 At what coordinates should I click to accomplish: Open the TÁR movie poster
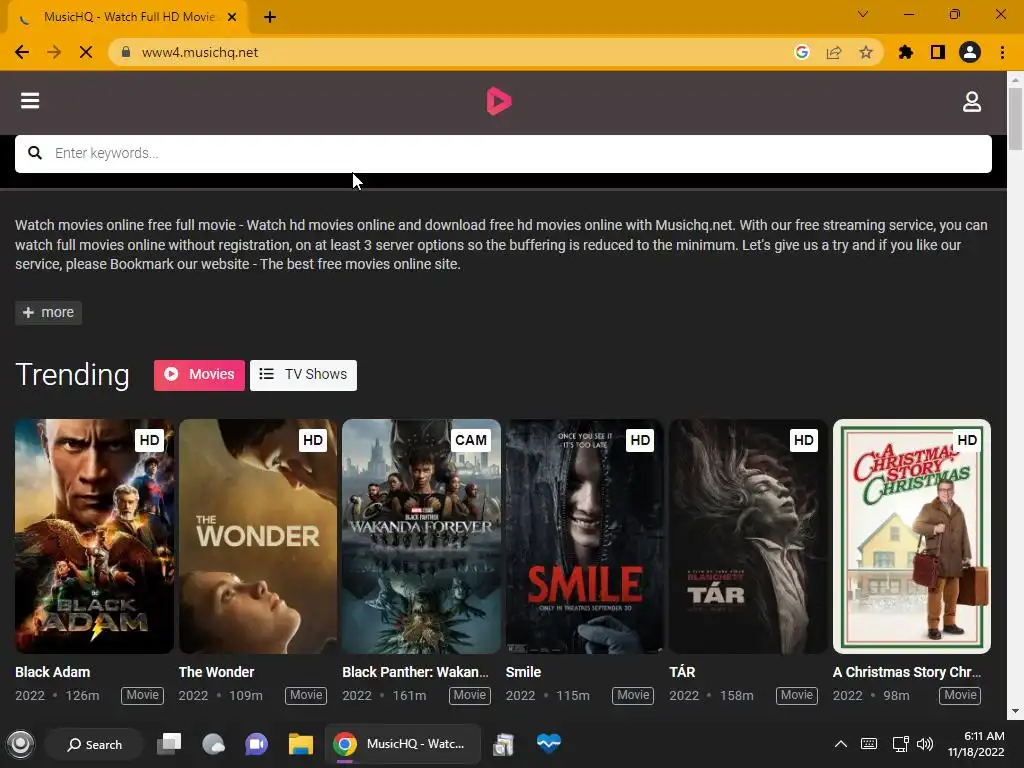(x=748, y=536)
